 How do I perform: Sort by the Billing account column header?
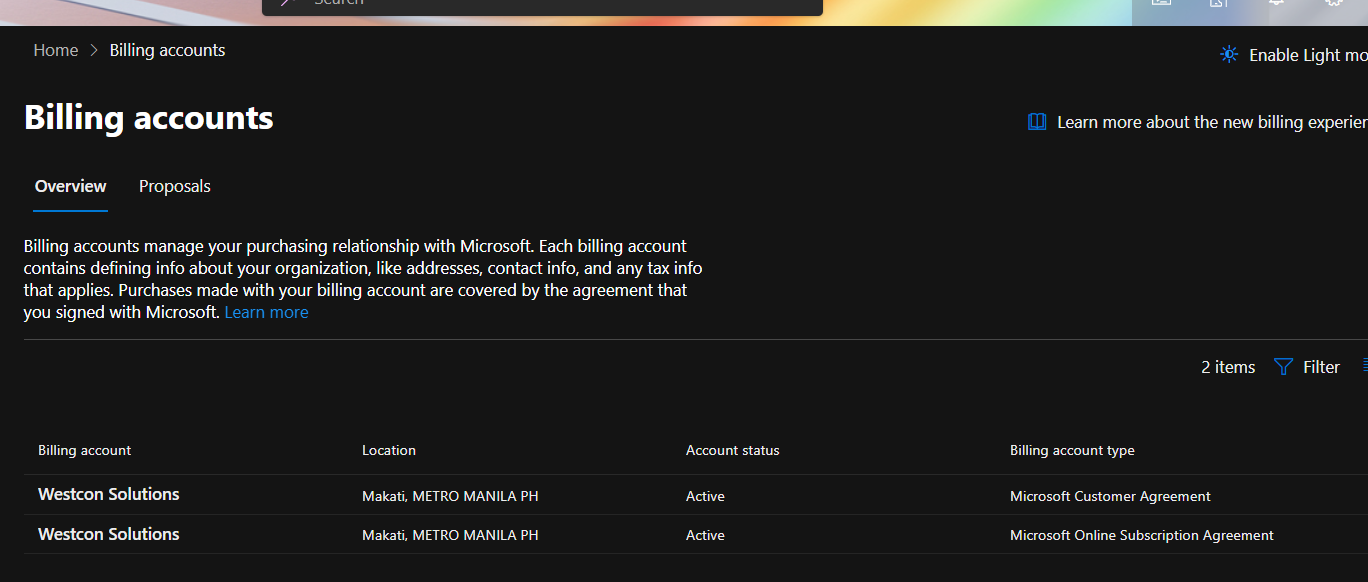click(x=84, y=450)
